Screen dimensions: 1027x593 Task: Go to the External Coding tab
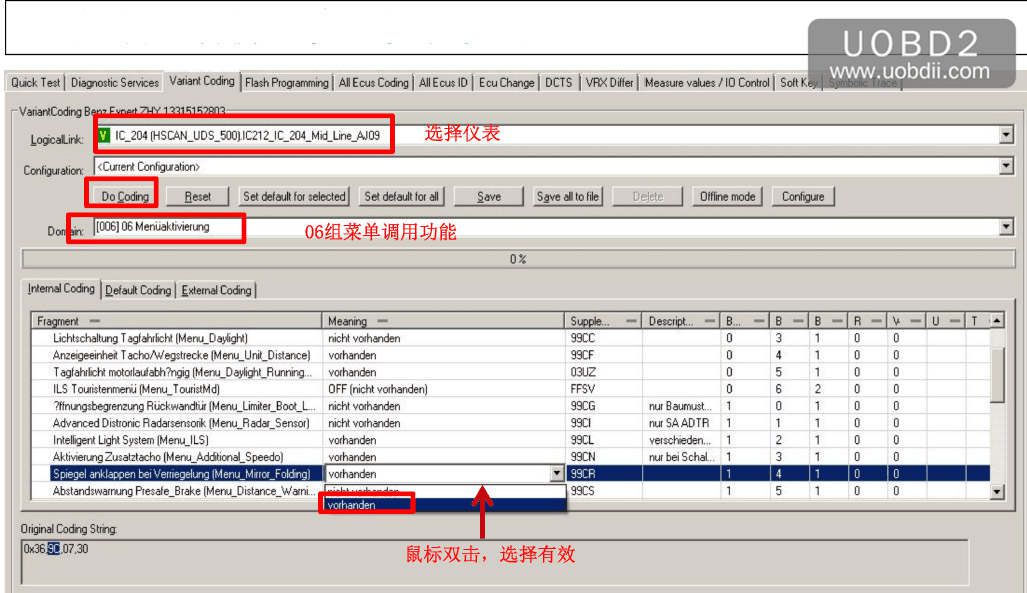click(216, 290)
